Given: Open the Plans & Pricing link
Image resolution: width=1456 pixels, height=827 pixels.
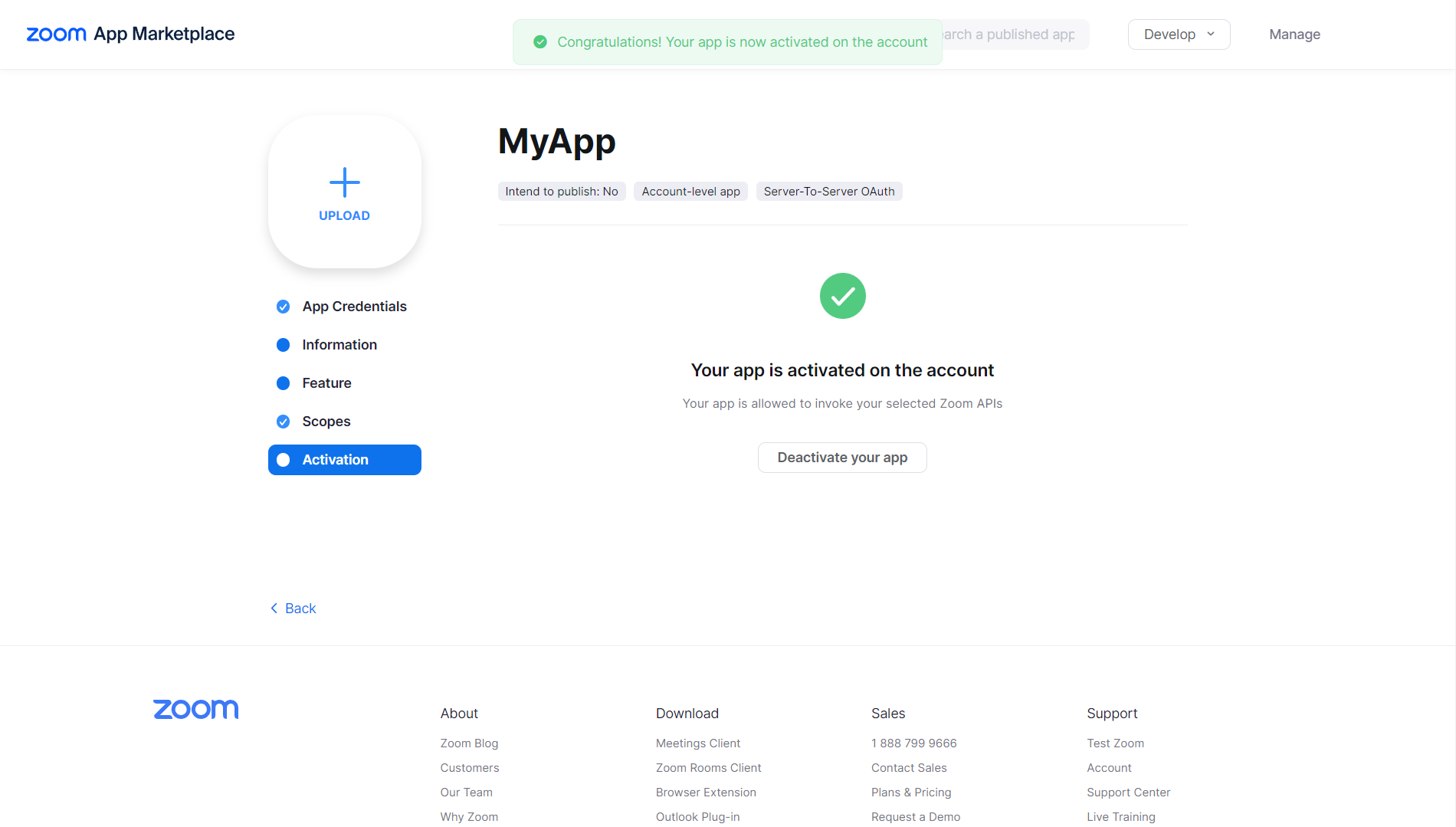Looking at the screenshot, I should 911,793.
